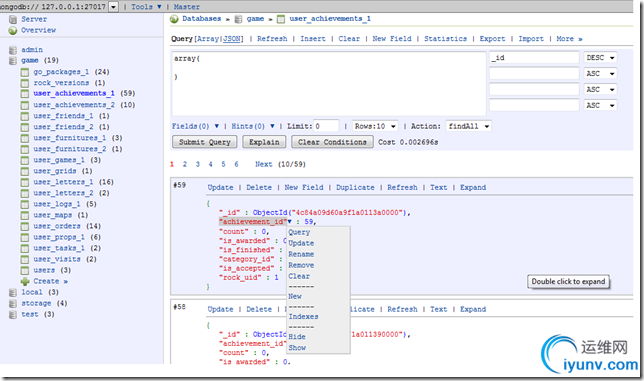The height and width of the screenshot is (381, 644).
Task: Click the user_orders collection table icon
Action: [x=25, y=227]
